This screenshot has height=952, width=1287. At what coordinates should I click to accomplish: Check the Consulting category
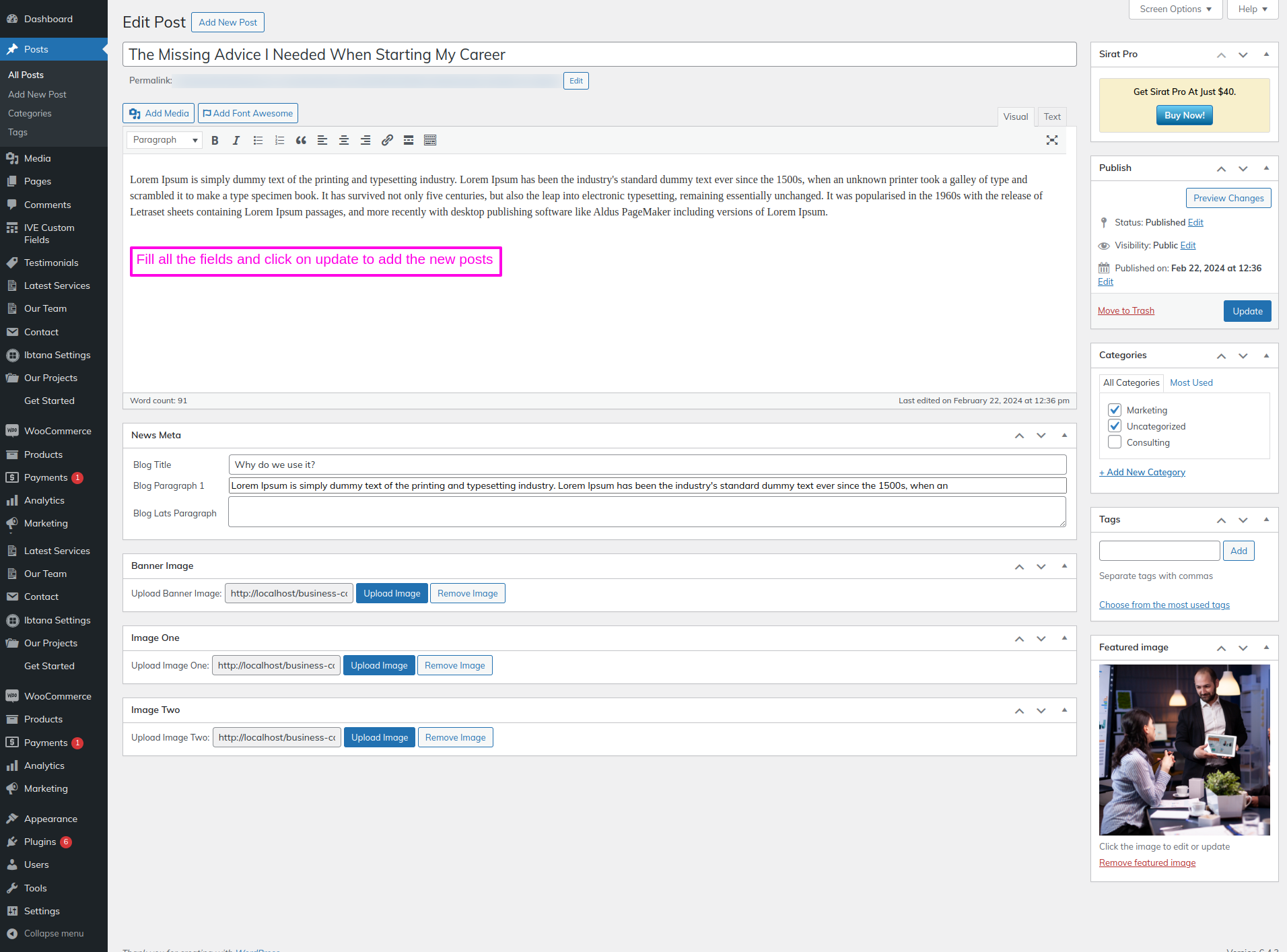tap(1115, 442)
